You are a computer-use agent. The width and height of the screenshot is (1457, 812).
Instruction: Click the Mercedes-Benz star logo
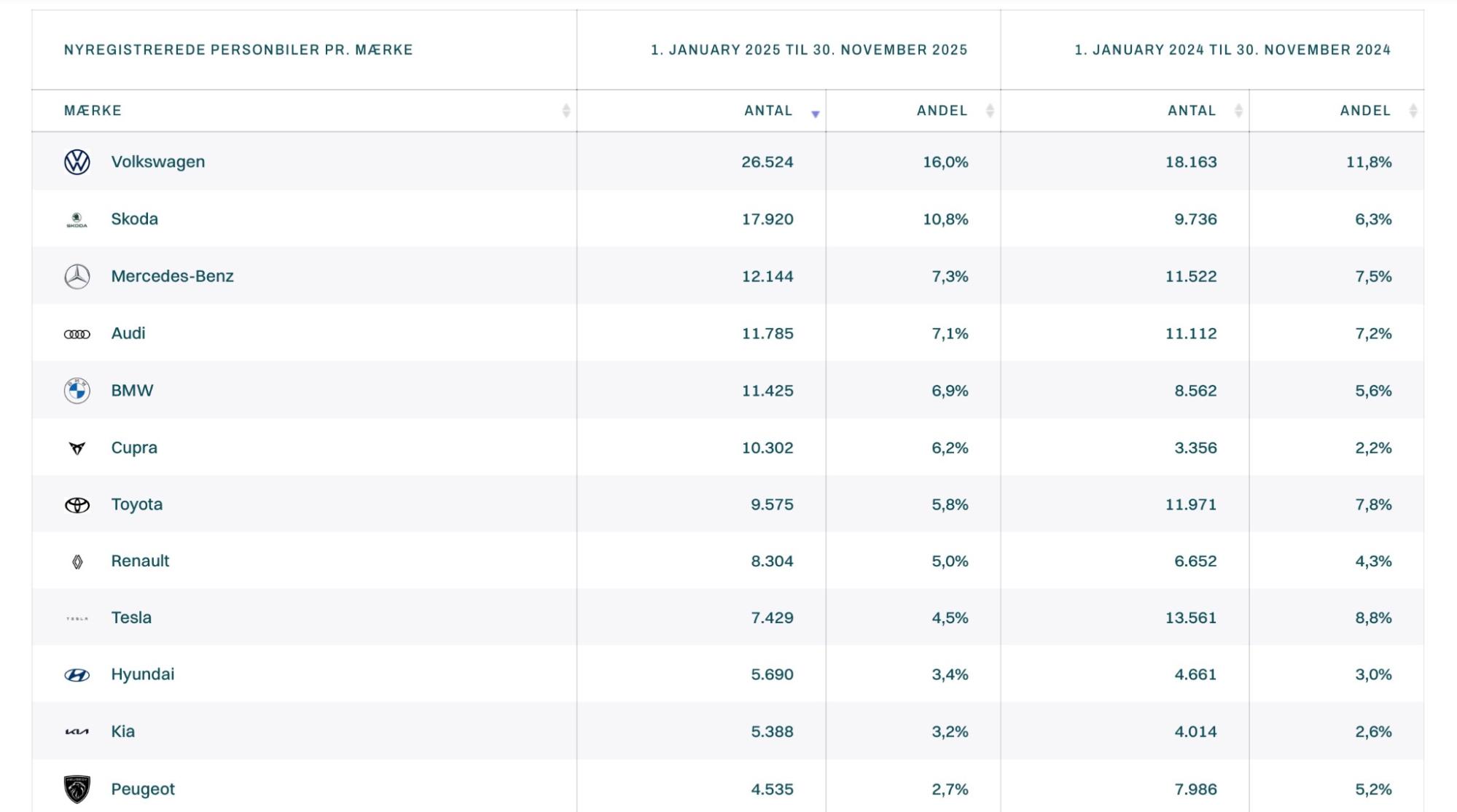(x=77, y=276)
